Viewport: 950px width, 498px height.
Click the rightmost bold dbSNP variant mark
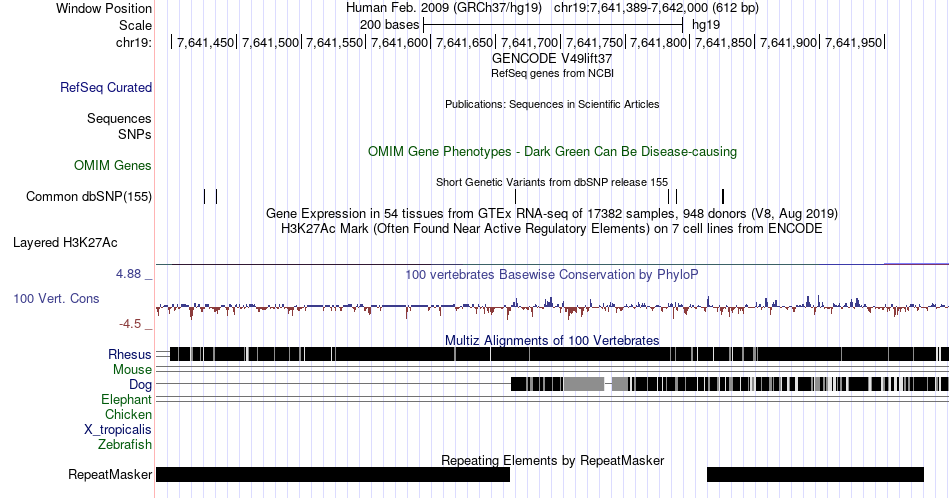pos(723,196)
